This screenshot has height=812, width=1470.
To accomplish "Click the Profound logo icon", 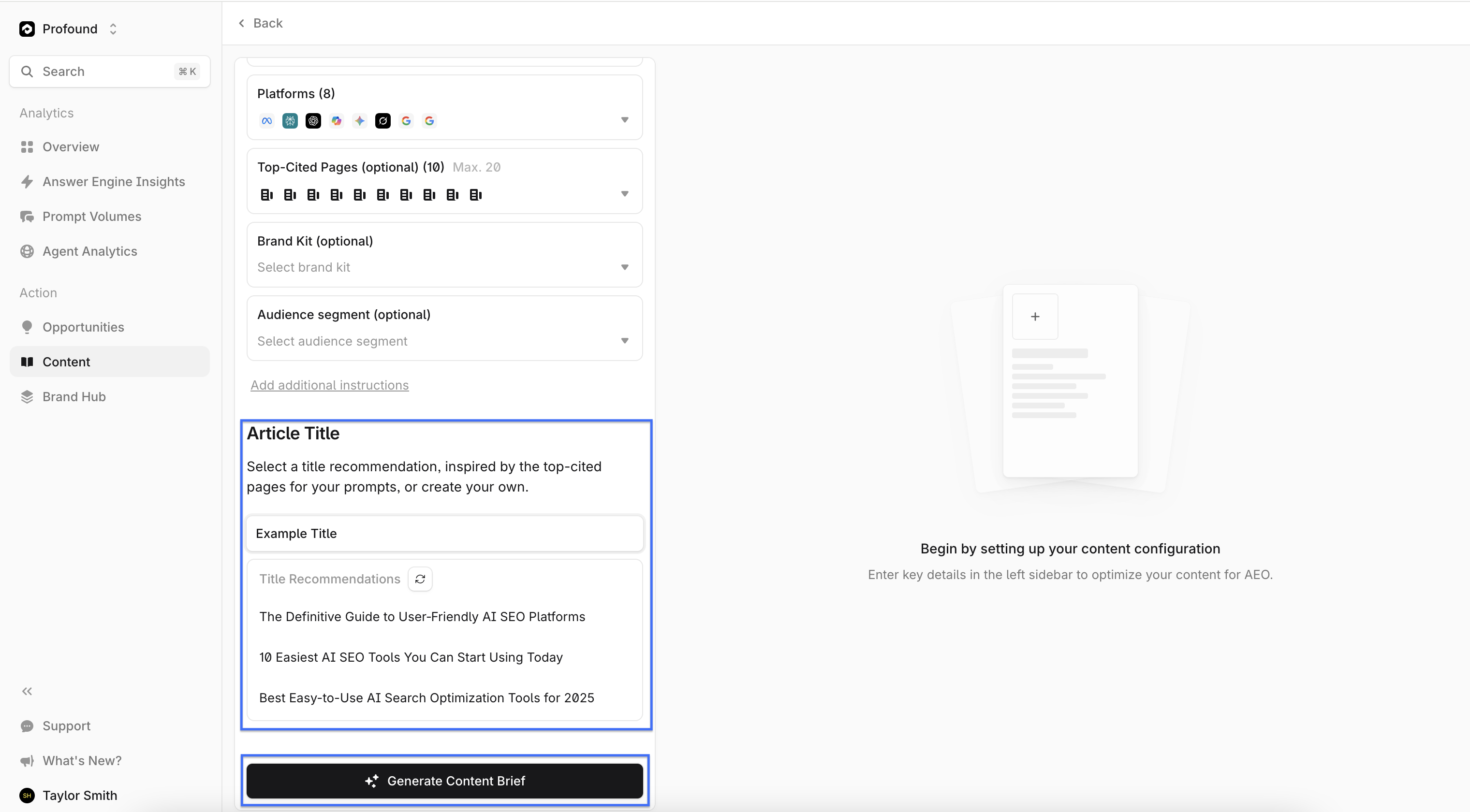I will point(27,29).
